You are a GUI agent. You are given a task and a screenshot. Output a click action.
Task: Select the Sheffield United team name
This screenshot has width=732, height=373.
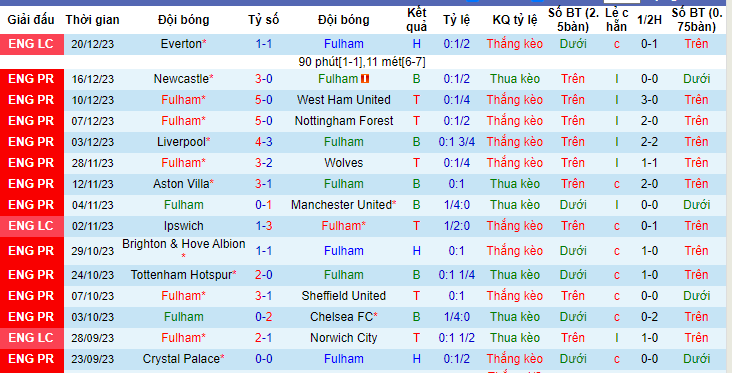coord(344,296)
